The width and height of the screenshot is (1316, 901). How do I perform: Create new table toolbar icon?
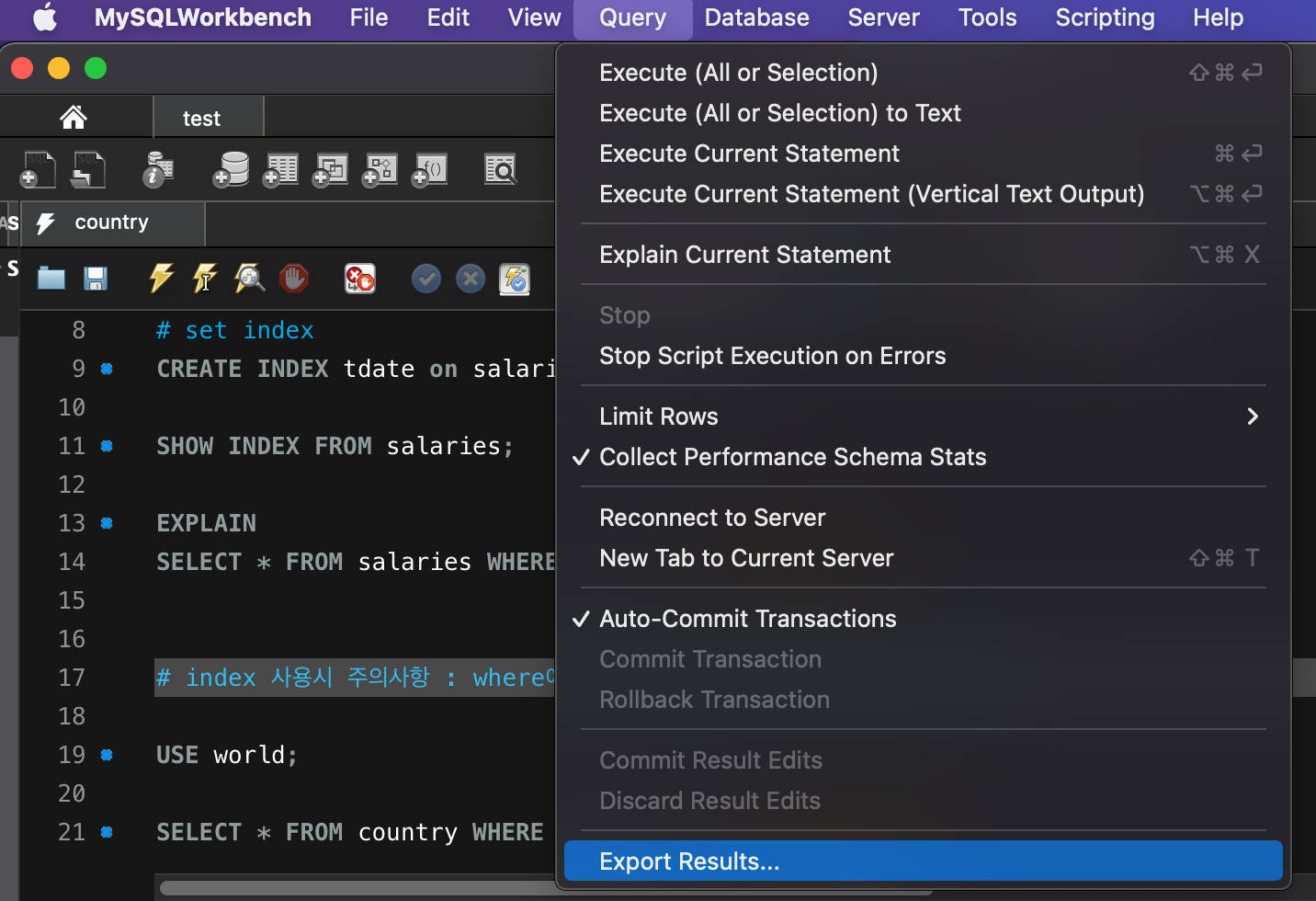click(280, 169)
